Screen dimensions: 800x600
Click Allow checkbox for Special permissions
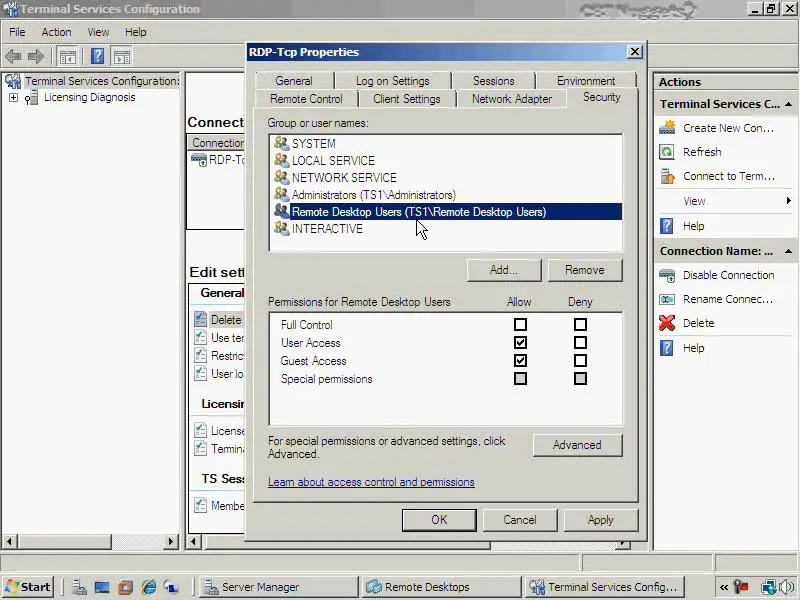(520, 379)
